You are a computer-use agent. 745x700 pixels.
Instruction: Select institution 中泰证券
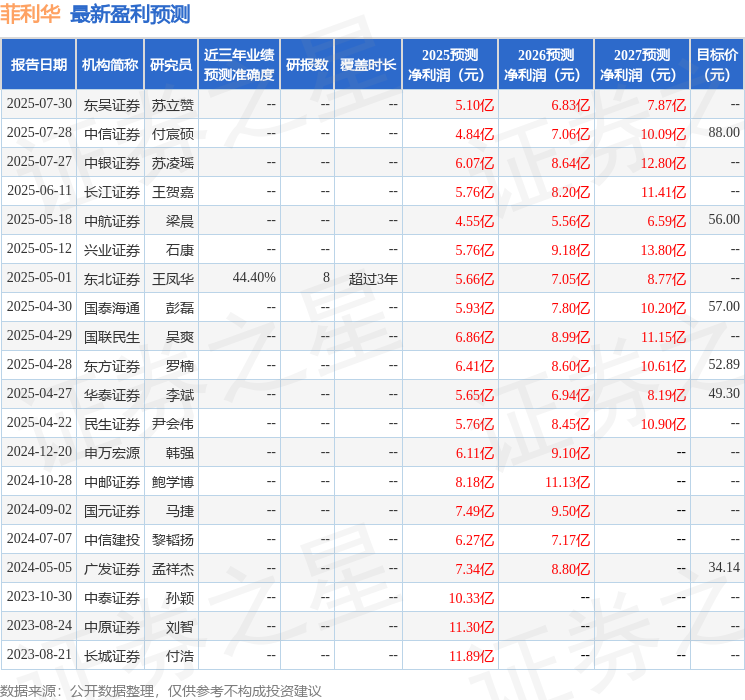click(112, 598)
